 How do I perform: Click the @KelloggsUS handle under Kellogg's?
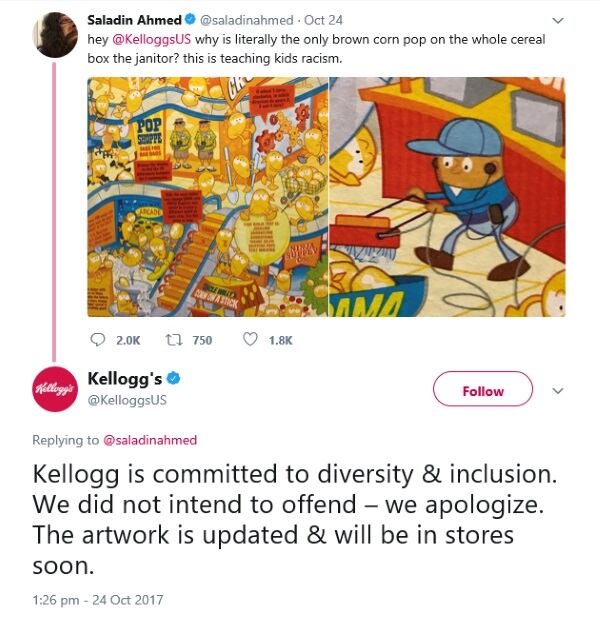click(127, 399)
